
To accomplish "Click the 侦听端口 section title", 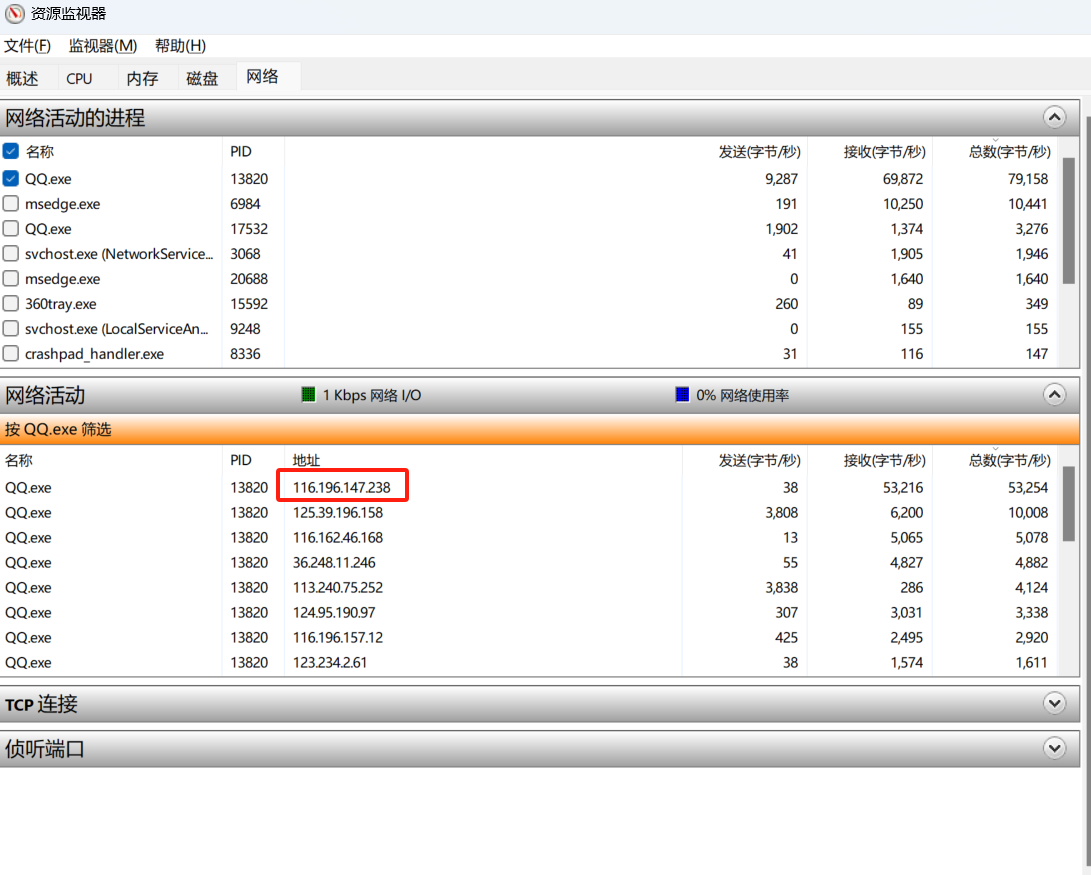I will coord(45,749).
